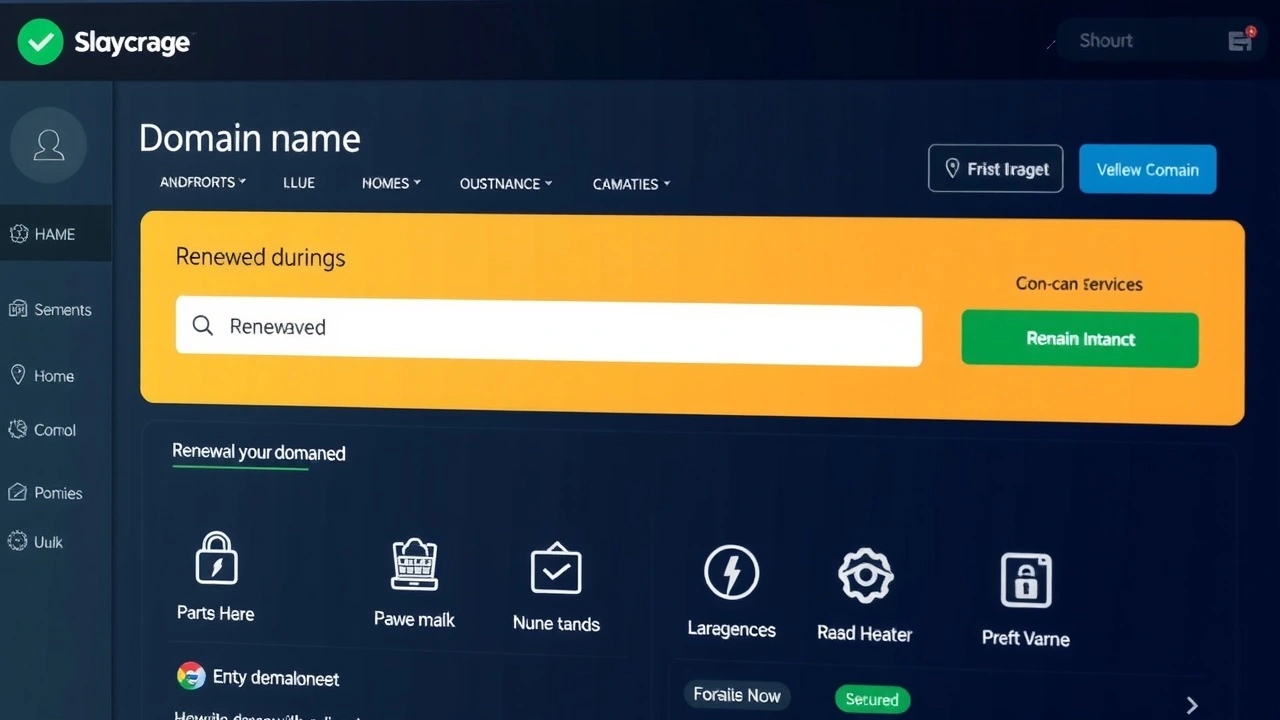Click the Nune tands checkbox icon
Viewport: 1280px width, 720px height.
tap(556, 569)
